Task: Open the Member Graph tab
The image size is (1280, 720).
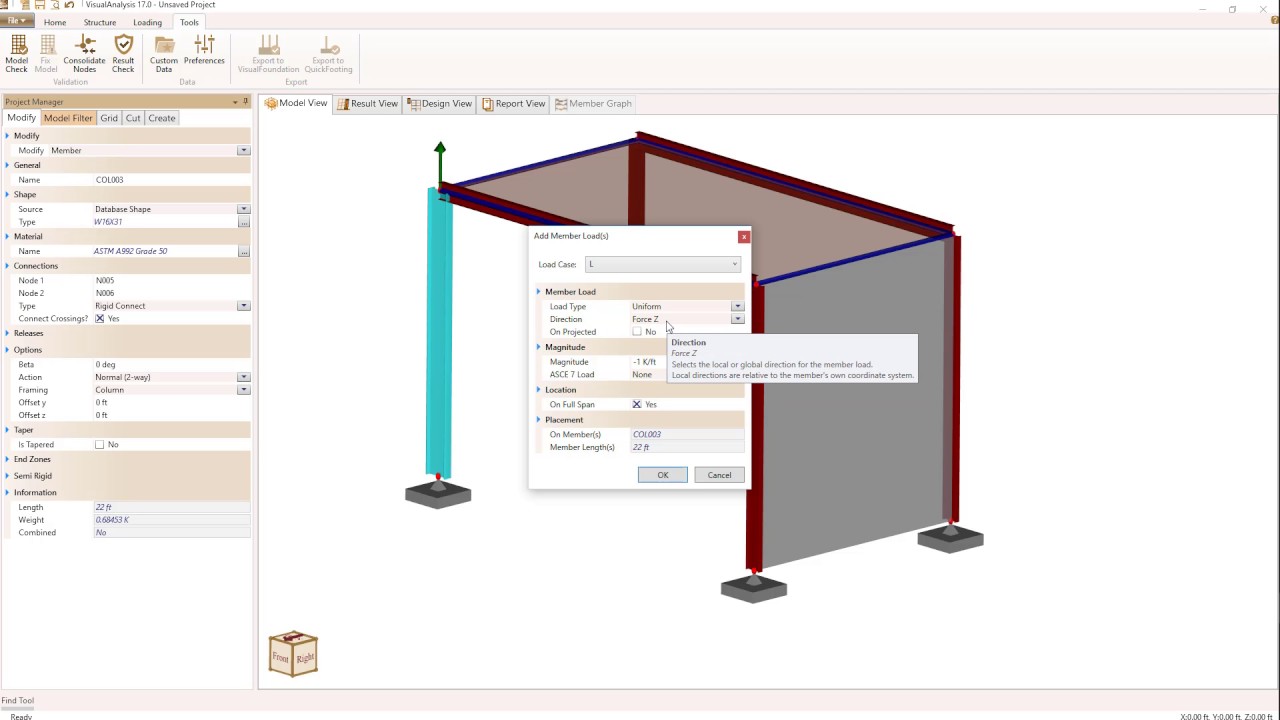Action: click(593, 104)
